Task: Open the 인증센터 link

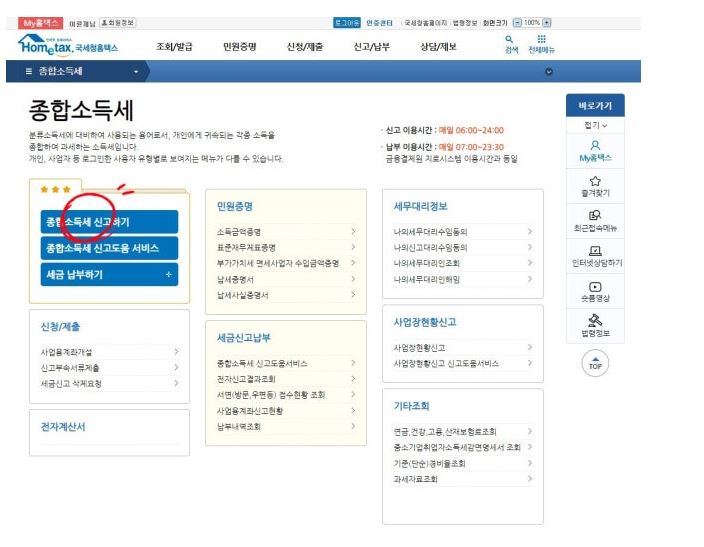Action: 379,22
